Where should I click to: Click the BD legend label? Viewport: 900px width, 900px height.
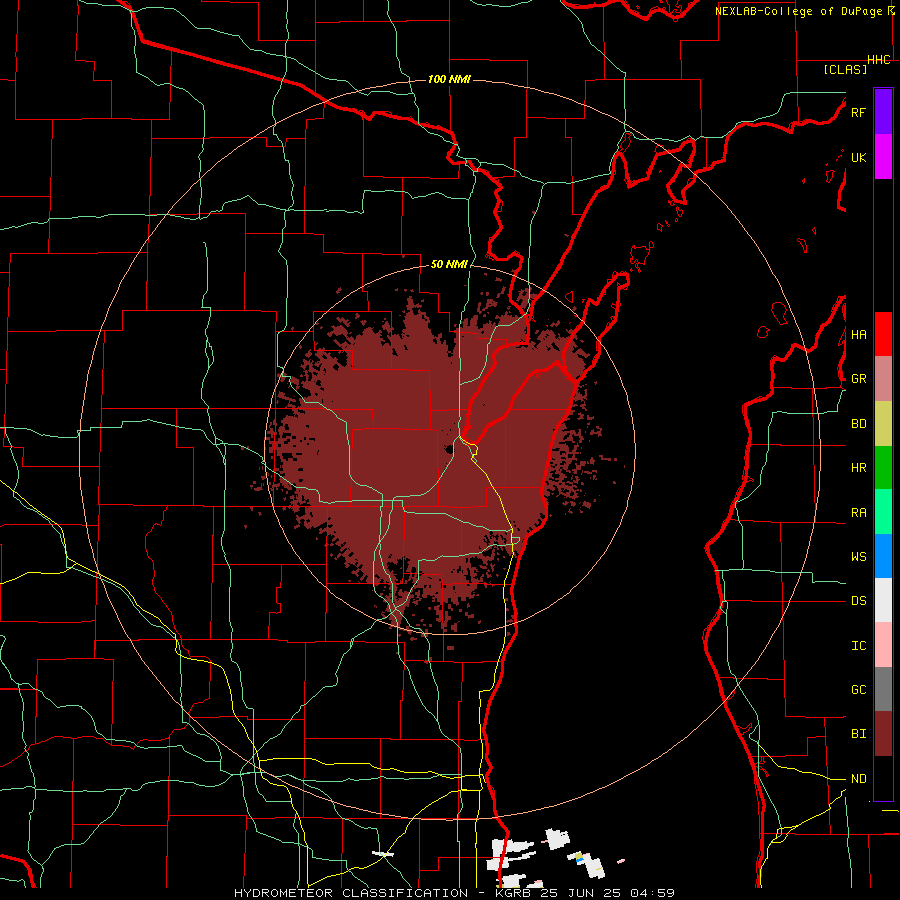[x=858, y=424]
